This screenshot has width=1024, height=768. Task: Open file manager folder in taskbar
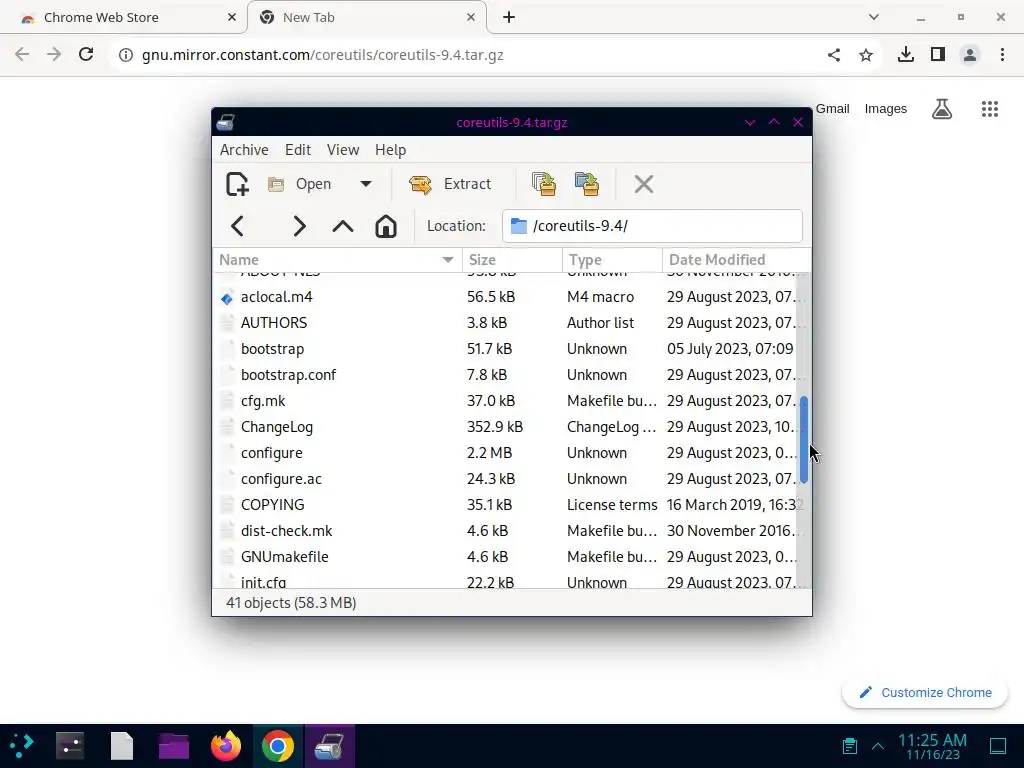click(x=174, y=746)
